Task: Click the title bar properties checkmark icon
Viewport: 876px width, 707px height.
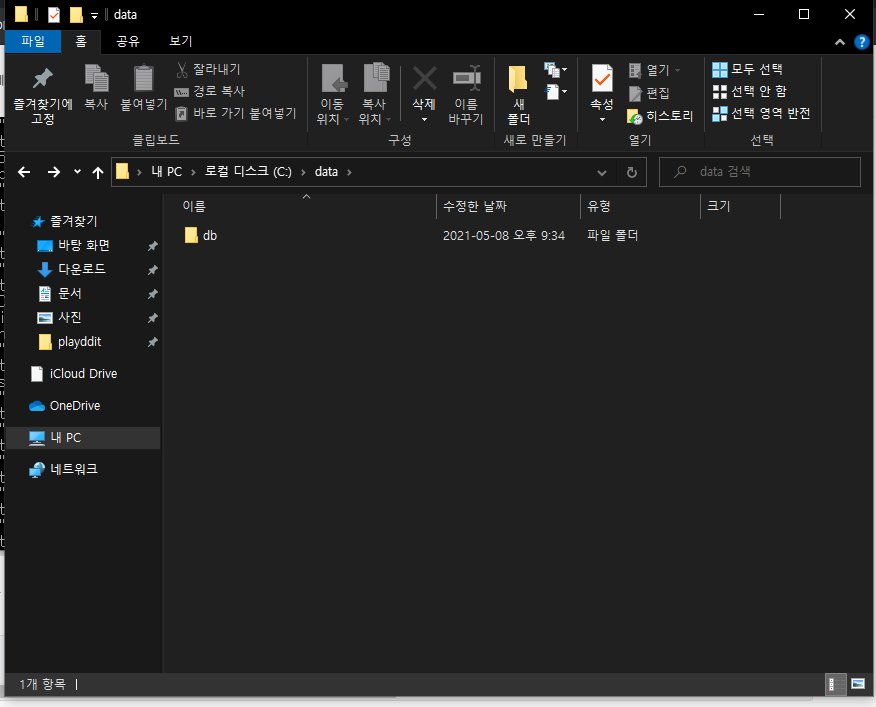Action: click(x=54, y=15)
